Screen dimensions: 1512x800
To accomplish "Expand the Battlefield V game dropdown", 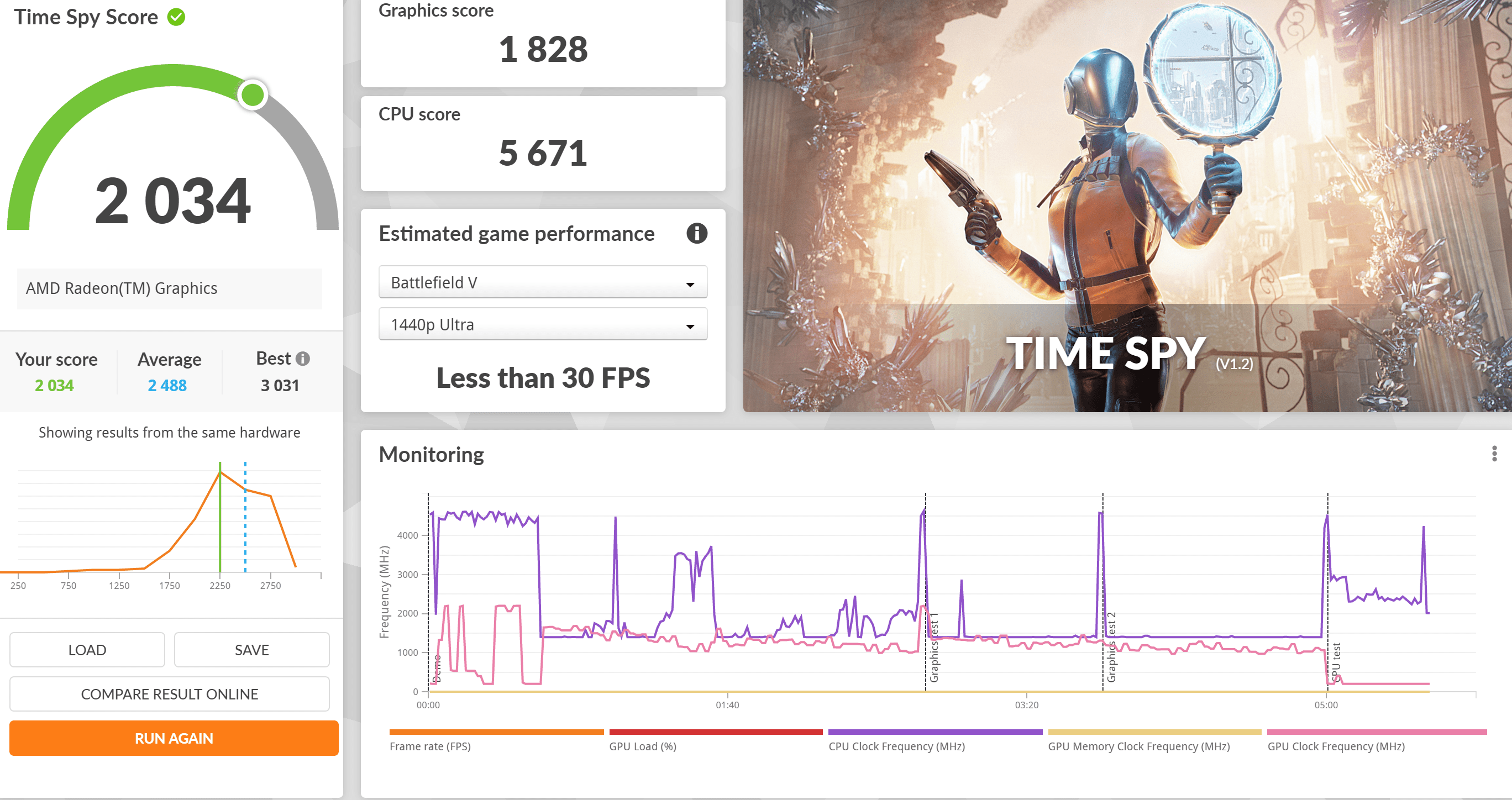I will (x=543, y=282).
